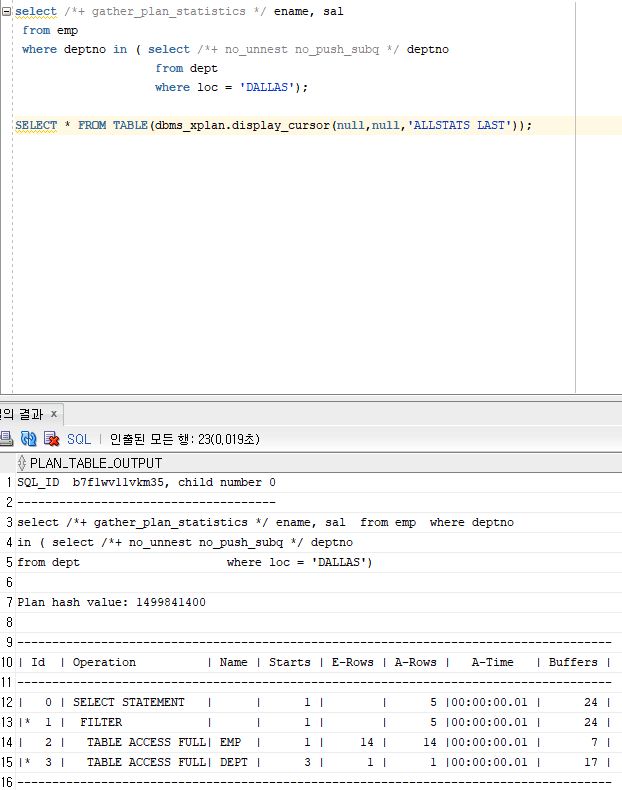
Task: Click row number 8 in results grid
Action: pos(9,622)
